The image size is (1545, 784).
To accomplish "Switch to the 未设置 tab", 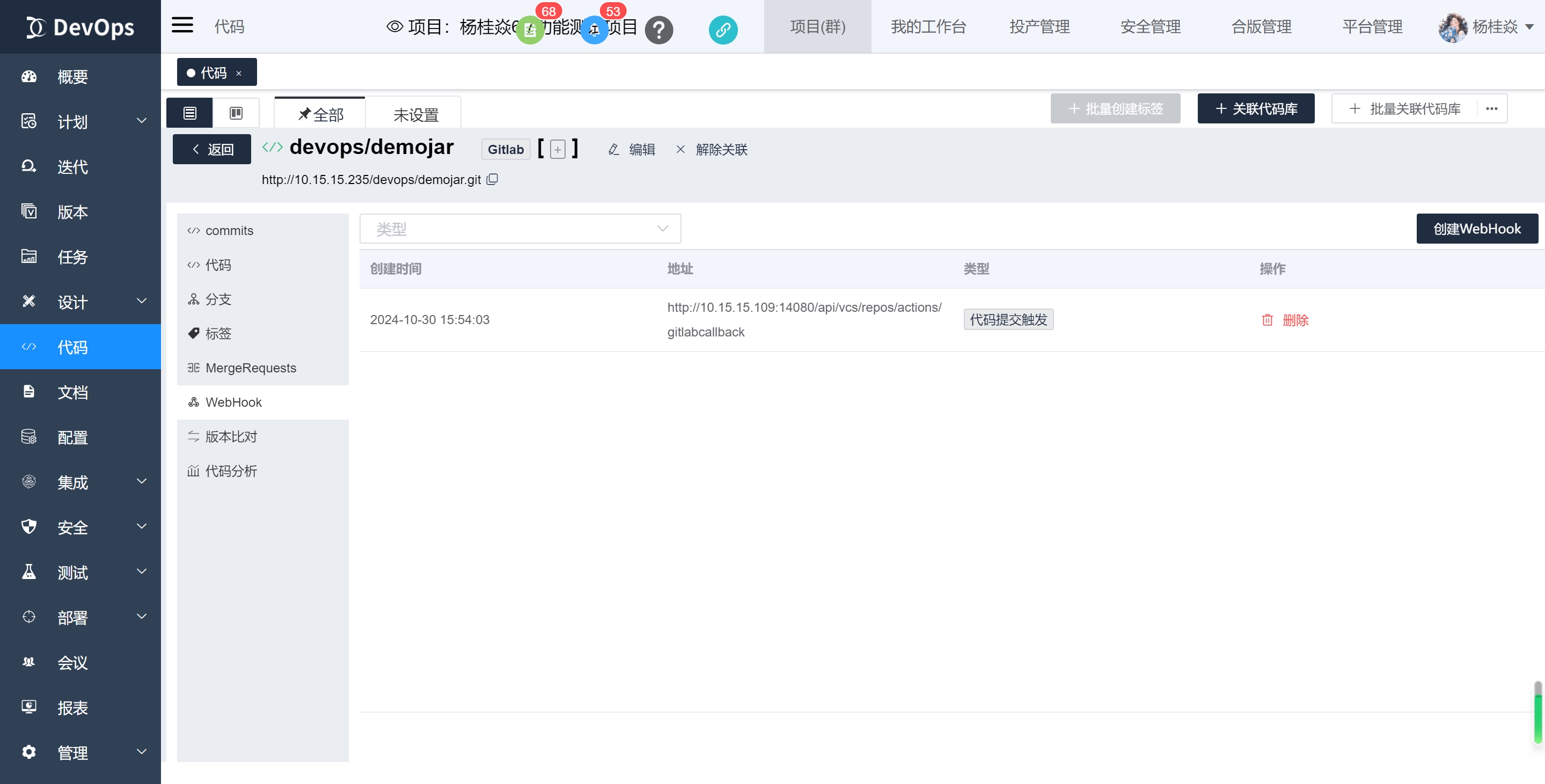I will click(415, 114).
